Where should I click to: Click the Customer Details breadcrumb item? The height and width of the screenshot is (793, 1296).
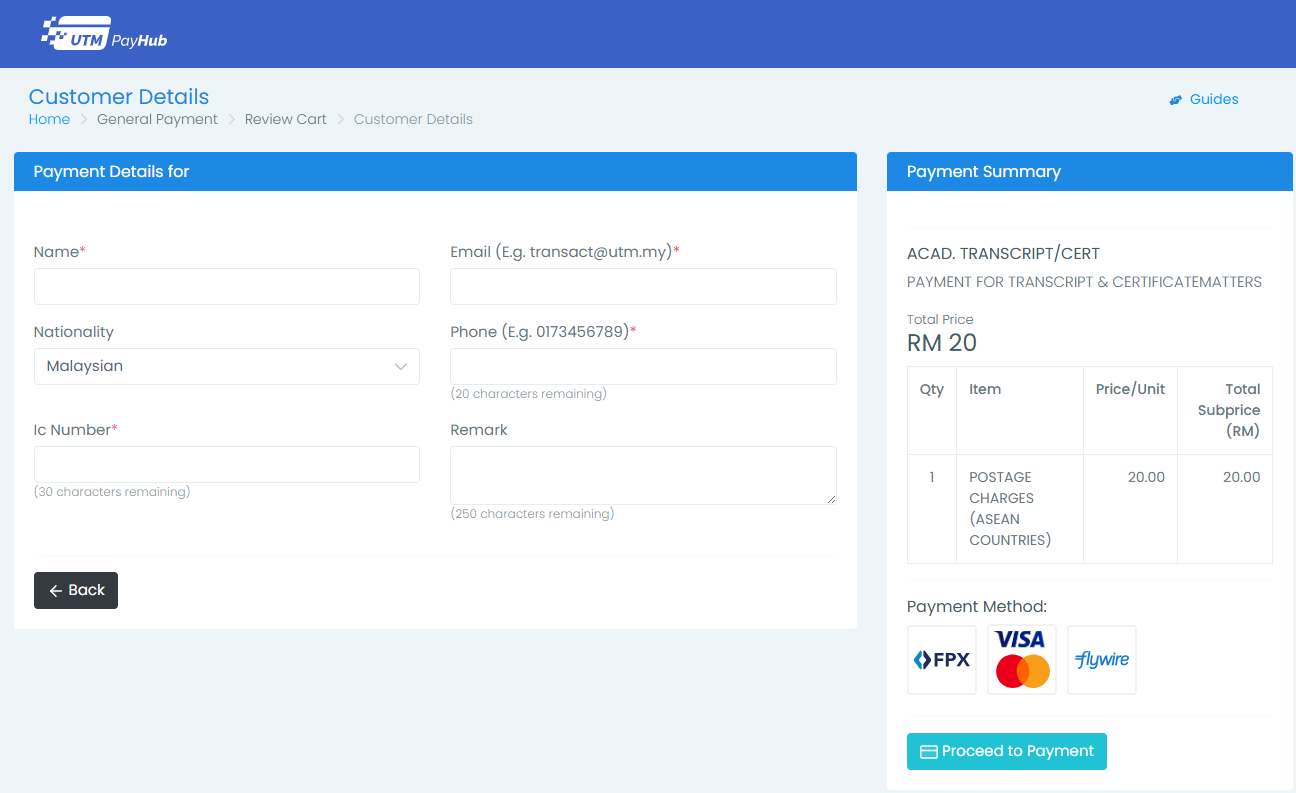pos(413,119)
